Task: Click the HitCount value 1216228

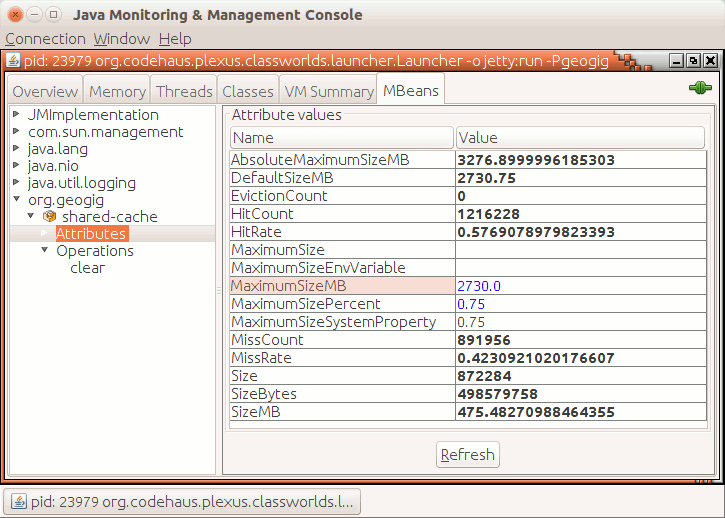Action: [x=581, y=214]
